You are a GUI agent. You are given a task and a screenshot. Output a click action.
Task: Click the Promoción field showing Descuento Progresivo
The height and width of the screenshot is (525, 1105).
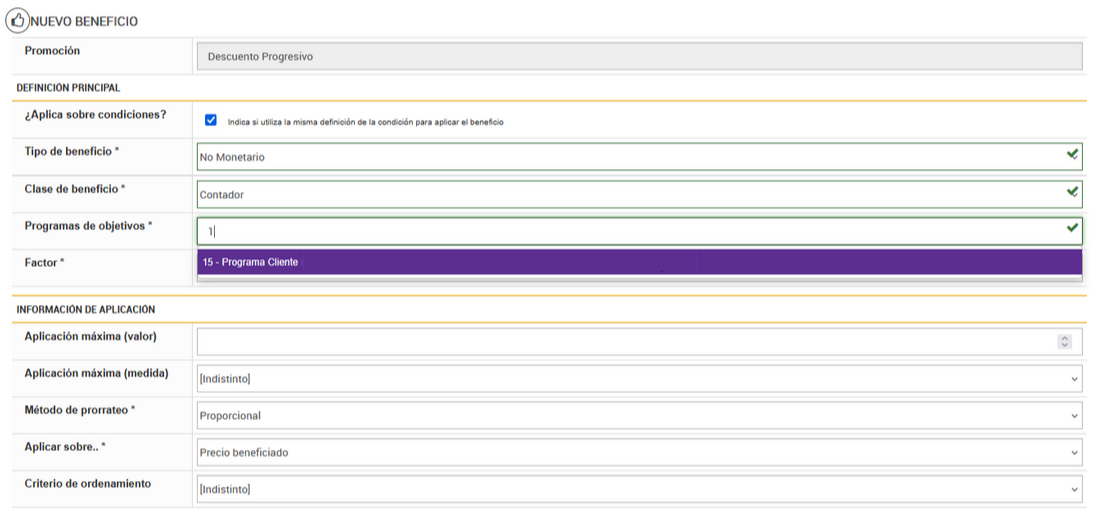(x=638, y=57)
